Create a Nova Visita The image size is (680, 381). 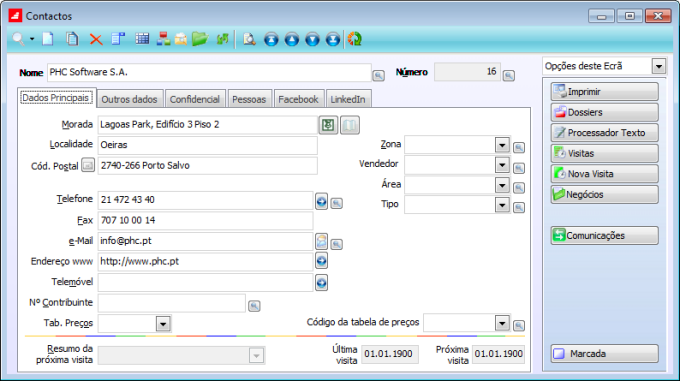605,174
